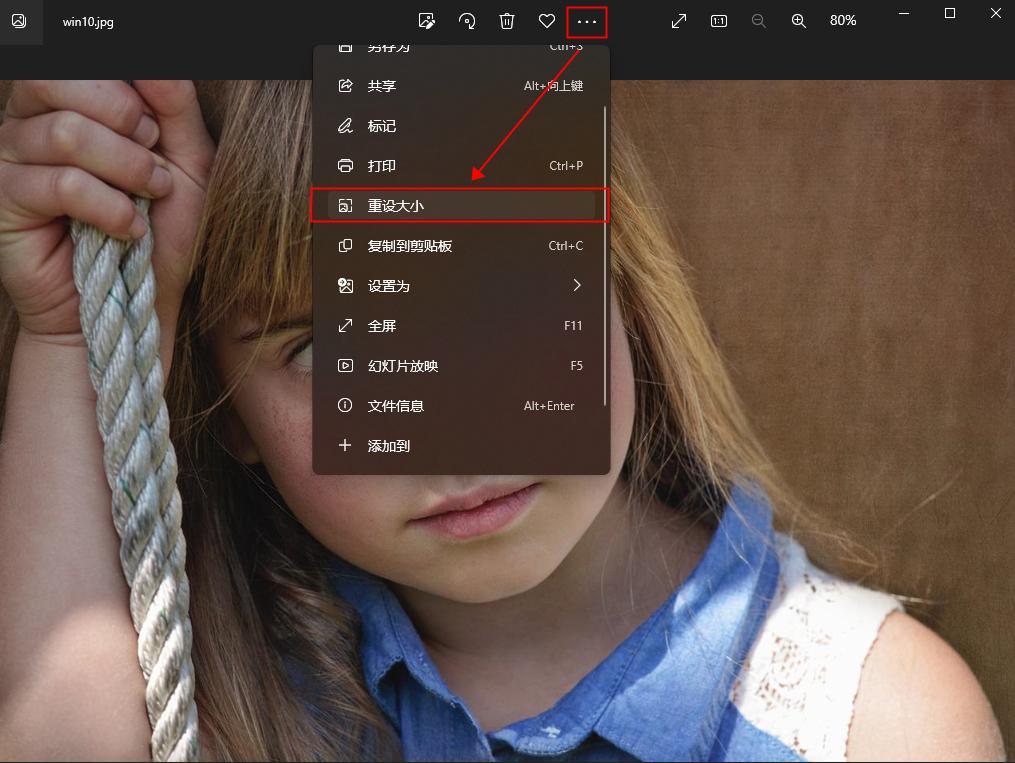This screenshot has height=763, width=1015.
Task: Open the image editing tool
Action: [428, 21]
